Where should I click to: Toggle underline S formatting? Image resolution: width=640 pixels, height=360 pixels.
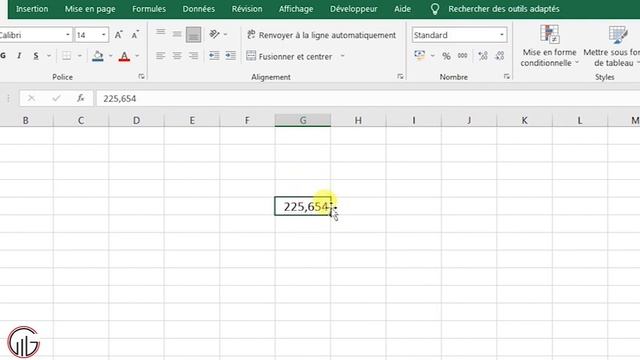click(x=36, y=56)
